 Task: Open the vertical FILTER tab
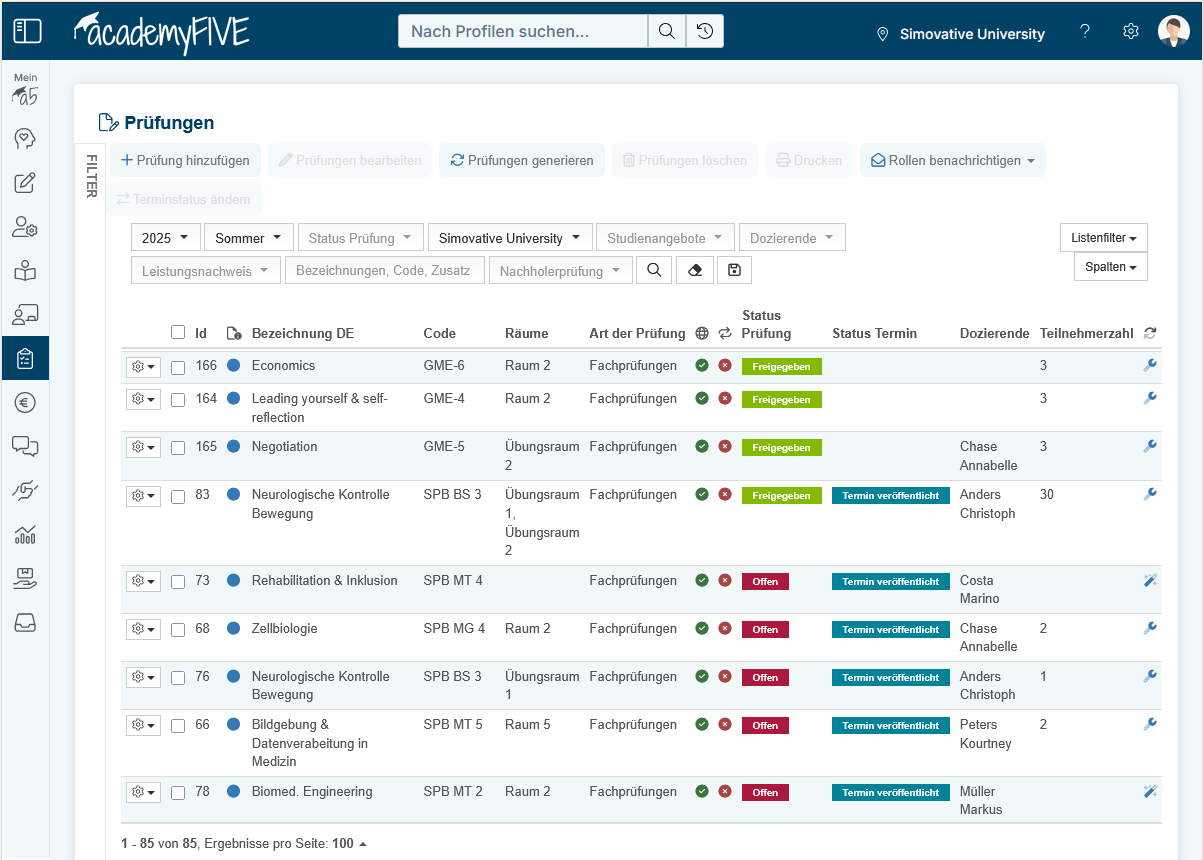[x=90, y=176]
